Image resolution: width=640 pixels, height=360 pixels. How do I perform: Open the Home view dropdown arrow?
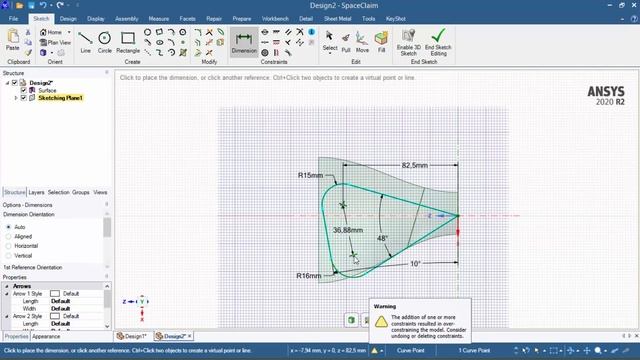pos(69,32)
